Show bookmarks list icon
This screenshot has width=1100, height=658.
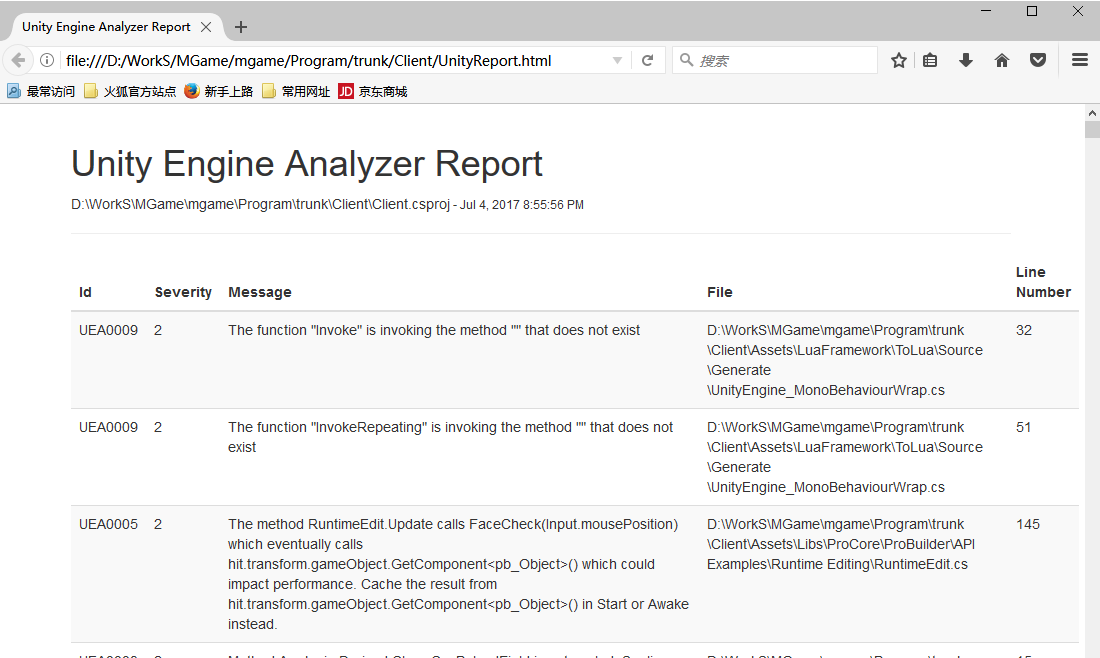[930, 60]
